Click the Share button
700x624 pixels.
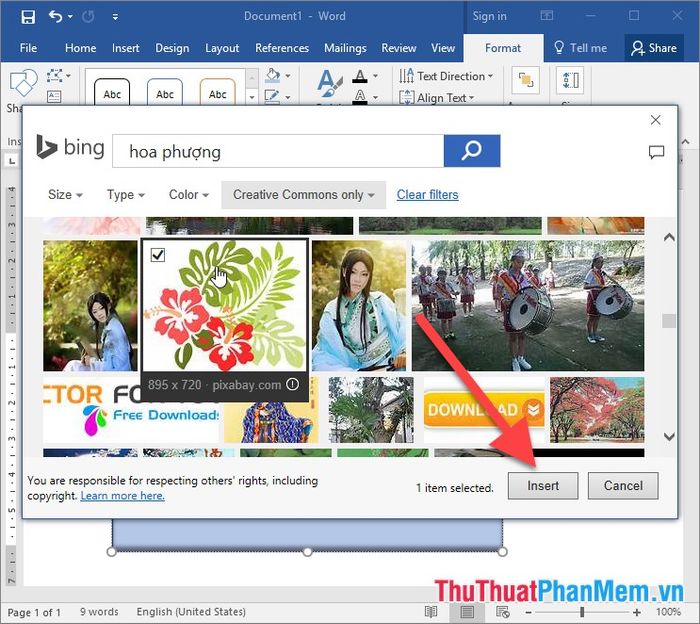pyautogui.click(x=654, y=48)
